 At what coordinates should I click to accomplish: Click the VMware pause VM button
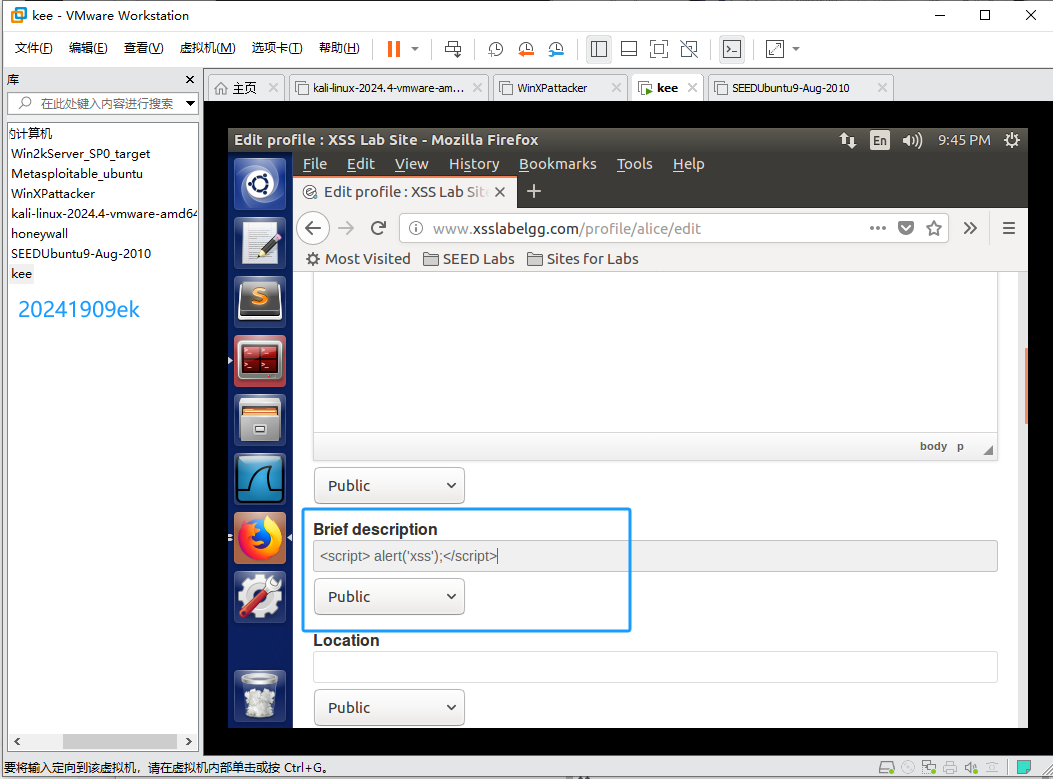coord(394,48)
